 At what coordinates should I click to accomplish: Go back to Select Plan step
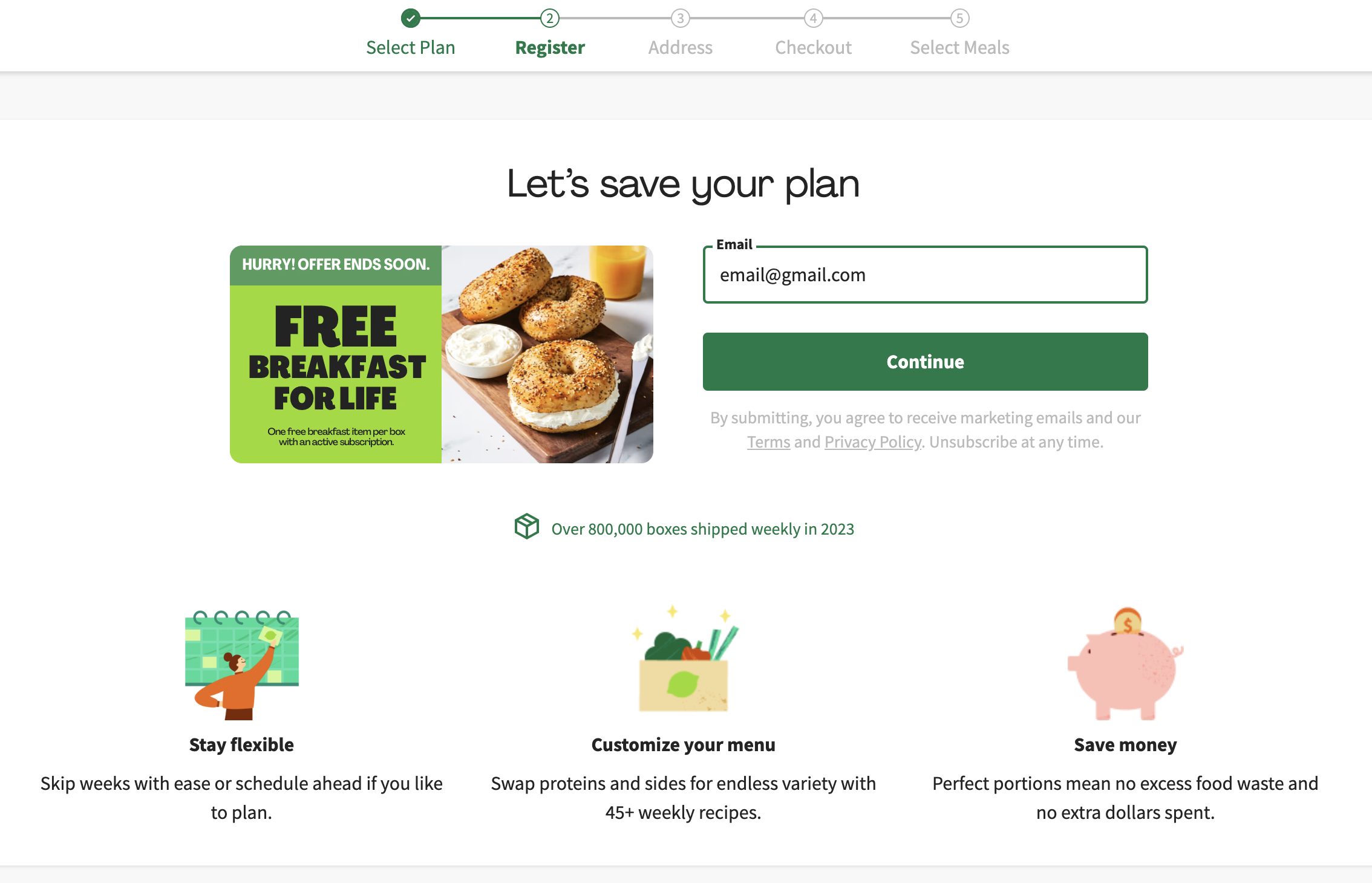click(411, 47)
